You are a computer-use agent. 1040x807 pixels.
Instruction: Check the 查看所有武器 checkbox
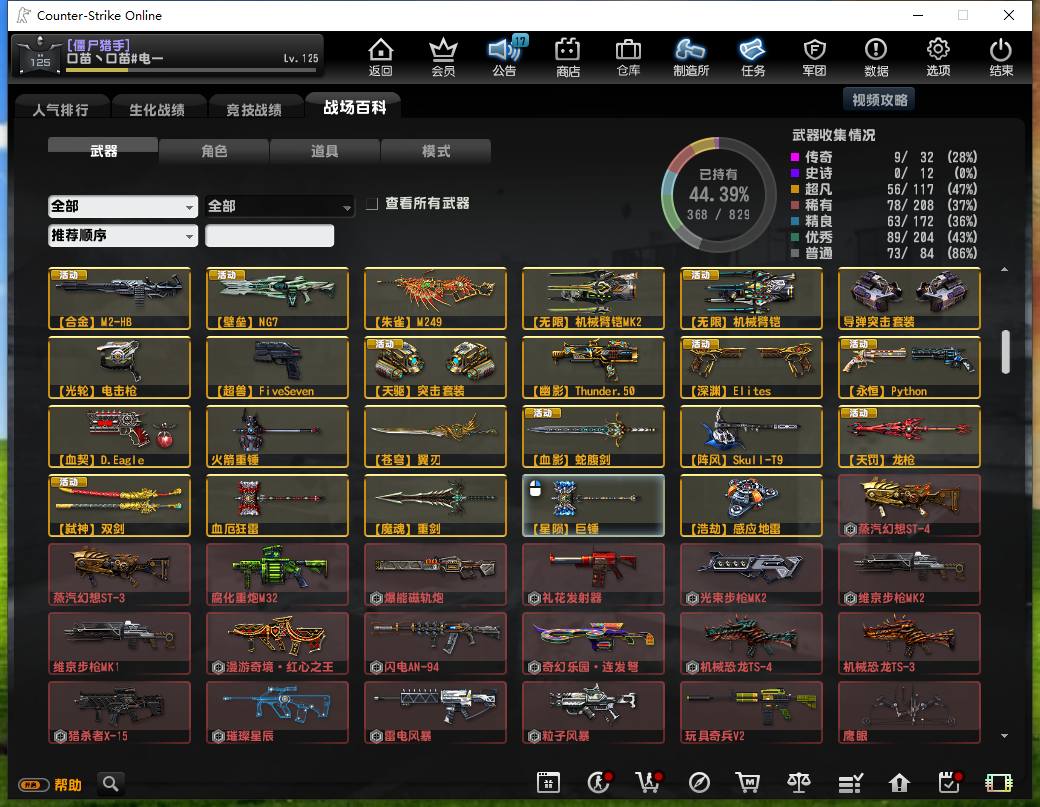coord(372,204)
